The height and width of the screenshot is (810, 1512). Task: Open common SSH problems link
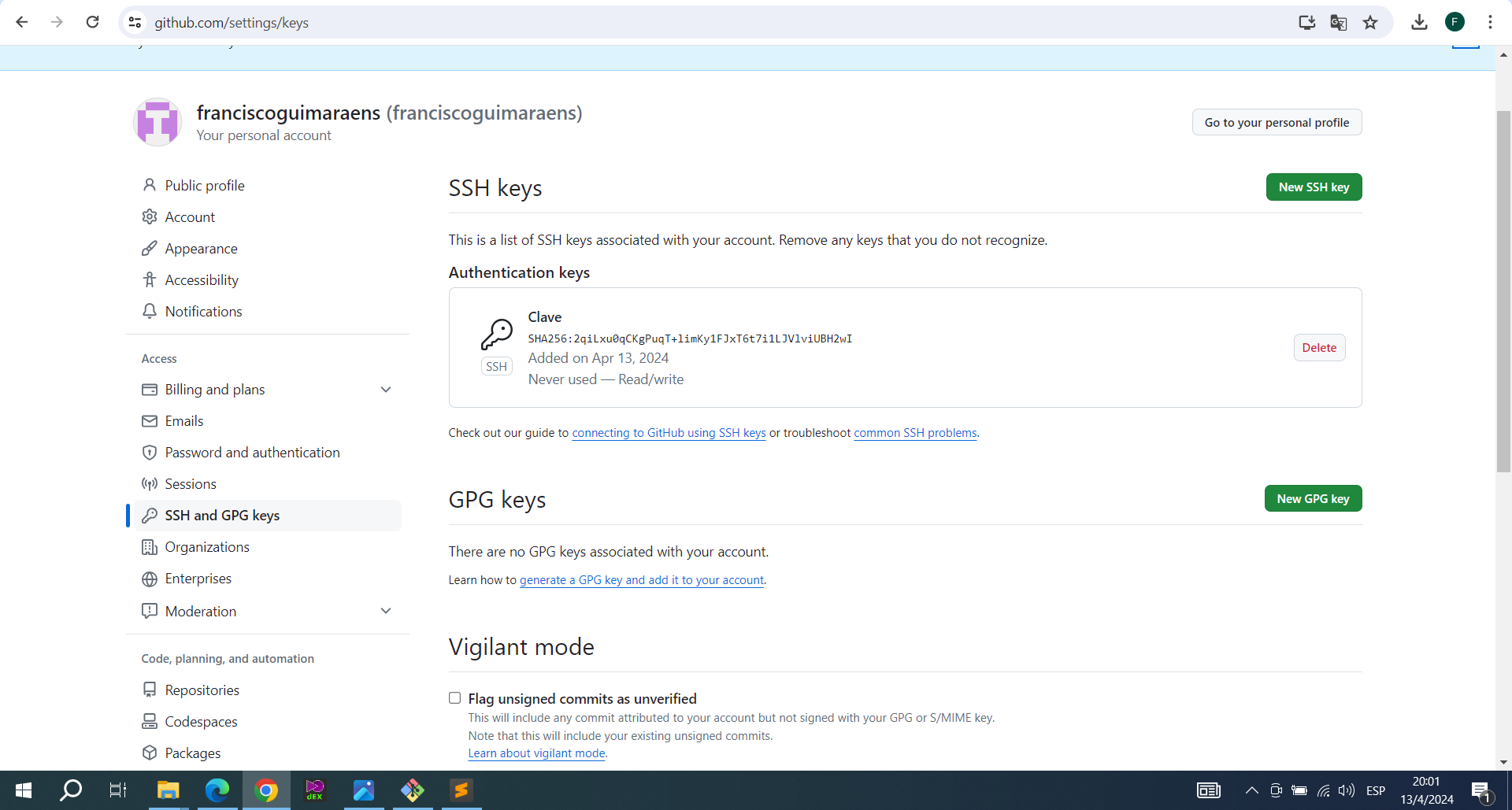pyautogui.click(x=915, y=433)
